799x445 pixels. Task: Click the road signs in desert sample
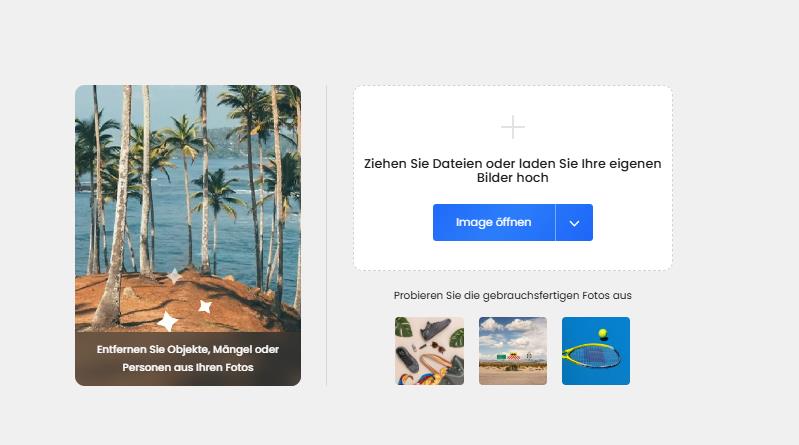[513, 356]
